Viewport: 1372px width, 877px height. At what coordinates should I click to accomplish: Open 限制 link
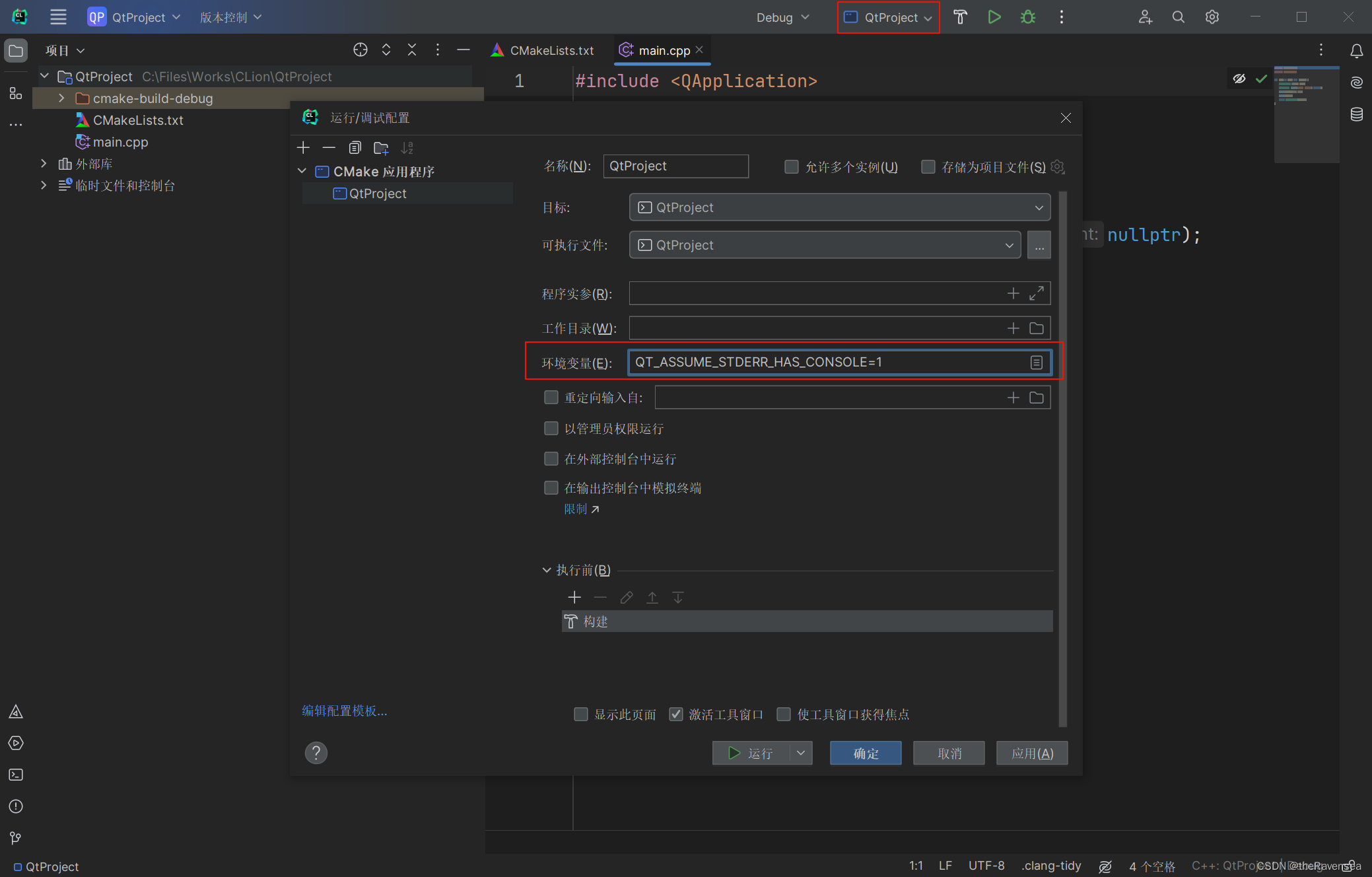(x=581, y=509)
